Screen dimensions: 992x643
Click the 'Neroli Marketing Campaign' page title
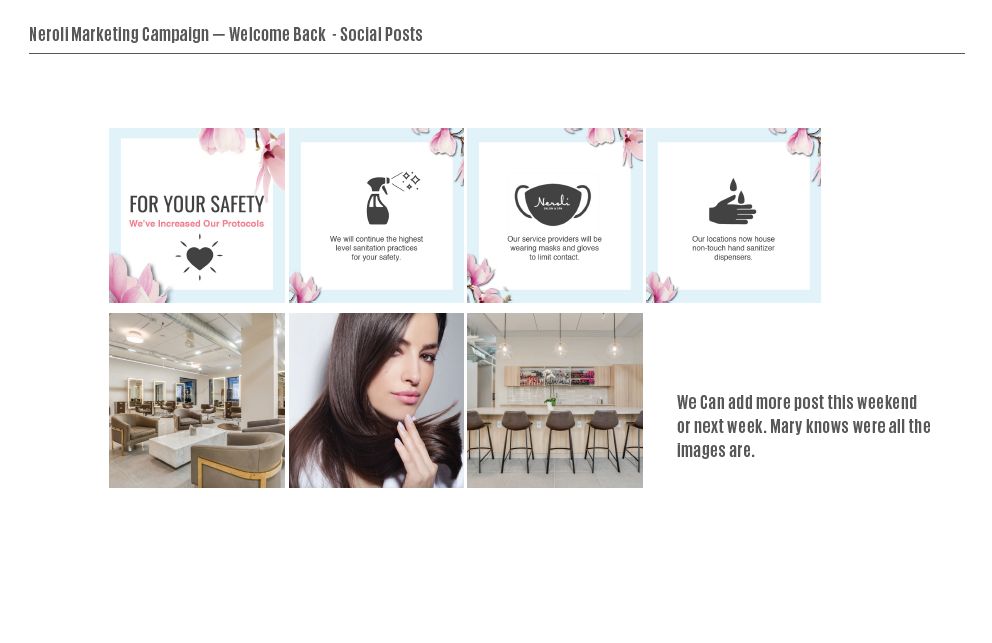coord(226,34)
